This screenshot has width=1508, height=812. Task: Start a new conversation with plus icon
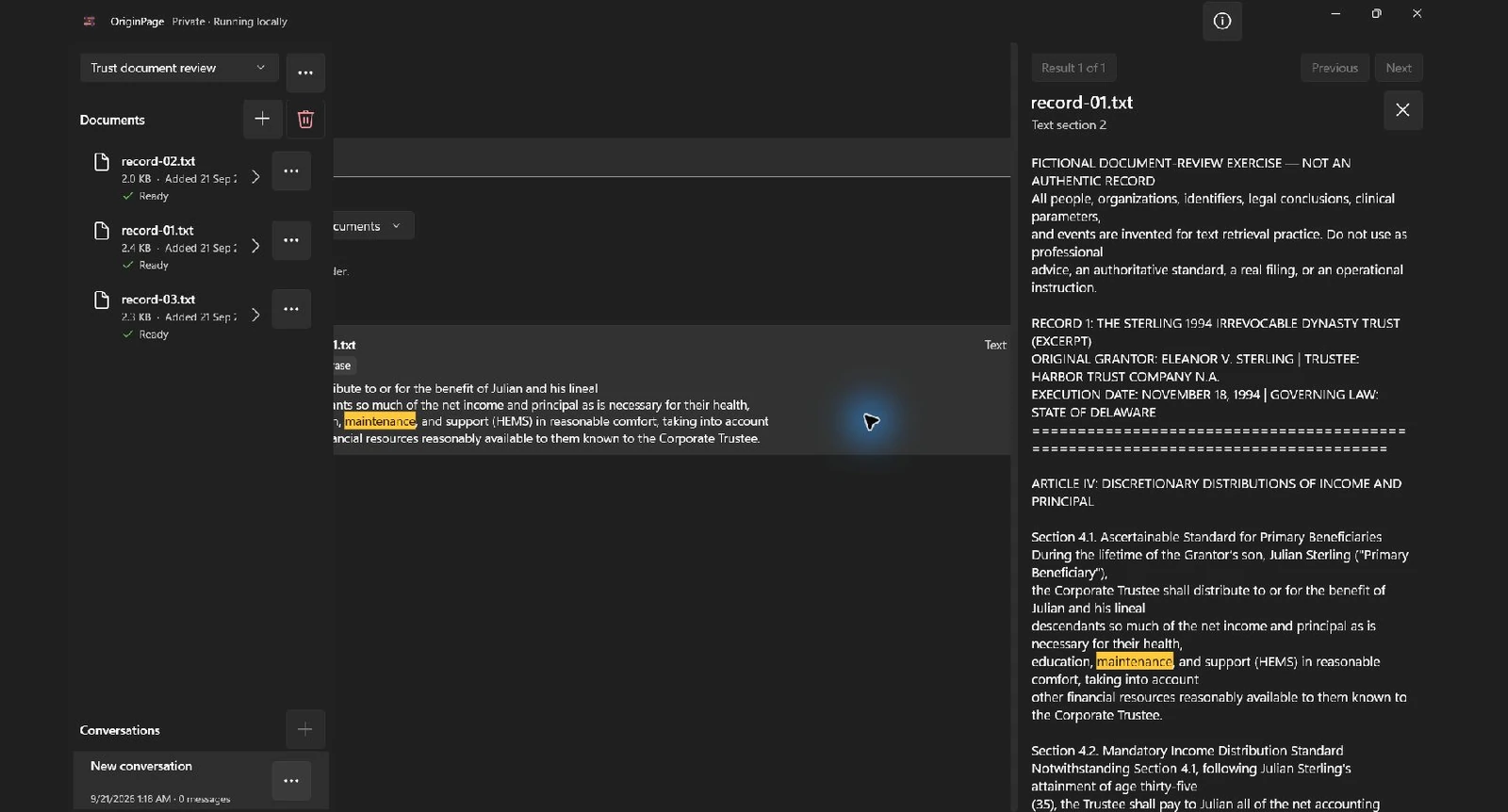coord(305,729)
